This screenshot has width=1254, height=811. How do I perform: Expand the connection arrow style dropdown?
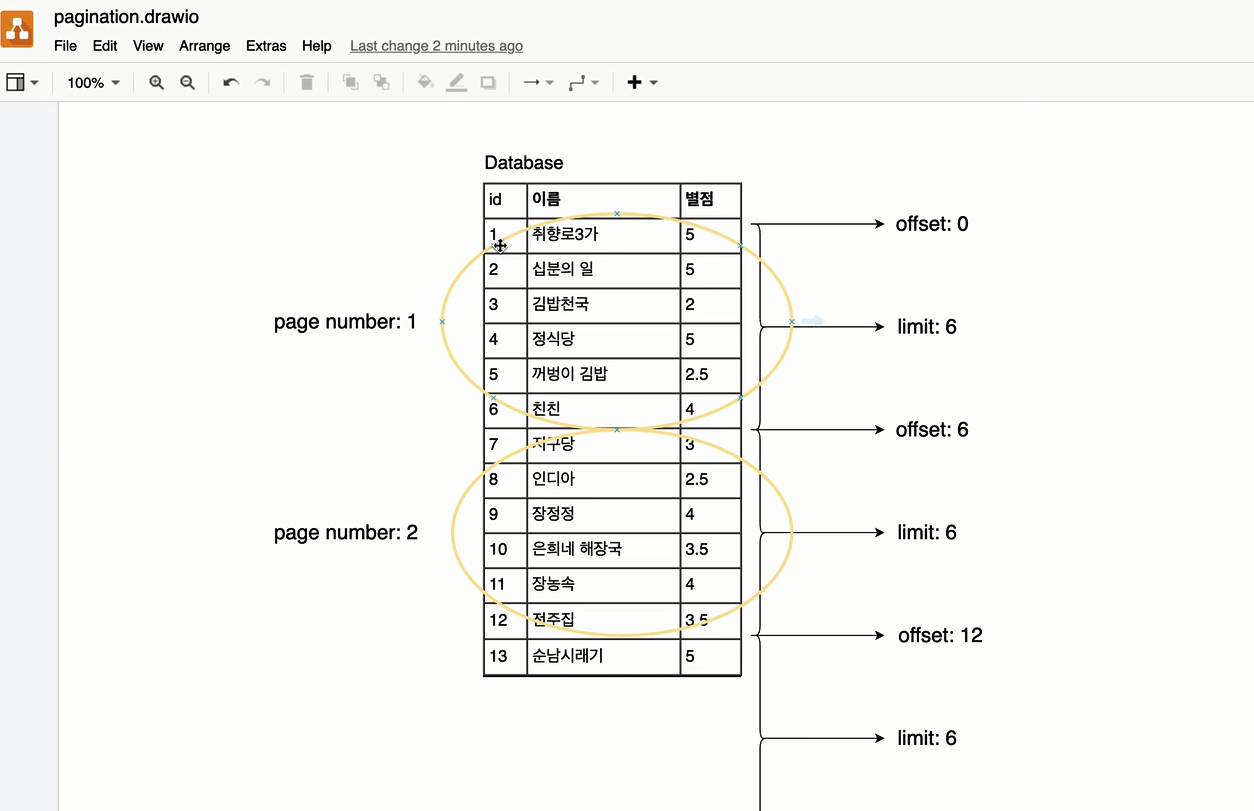click(x=538, y=83)
